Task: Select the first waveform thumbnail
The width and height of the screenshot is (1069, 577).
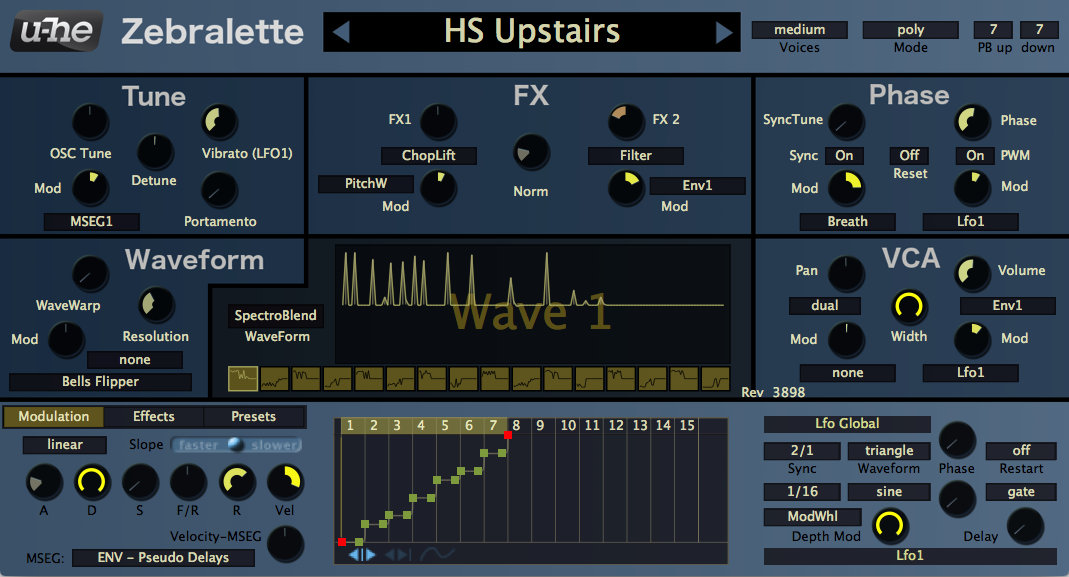Action: click(243, 378)
